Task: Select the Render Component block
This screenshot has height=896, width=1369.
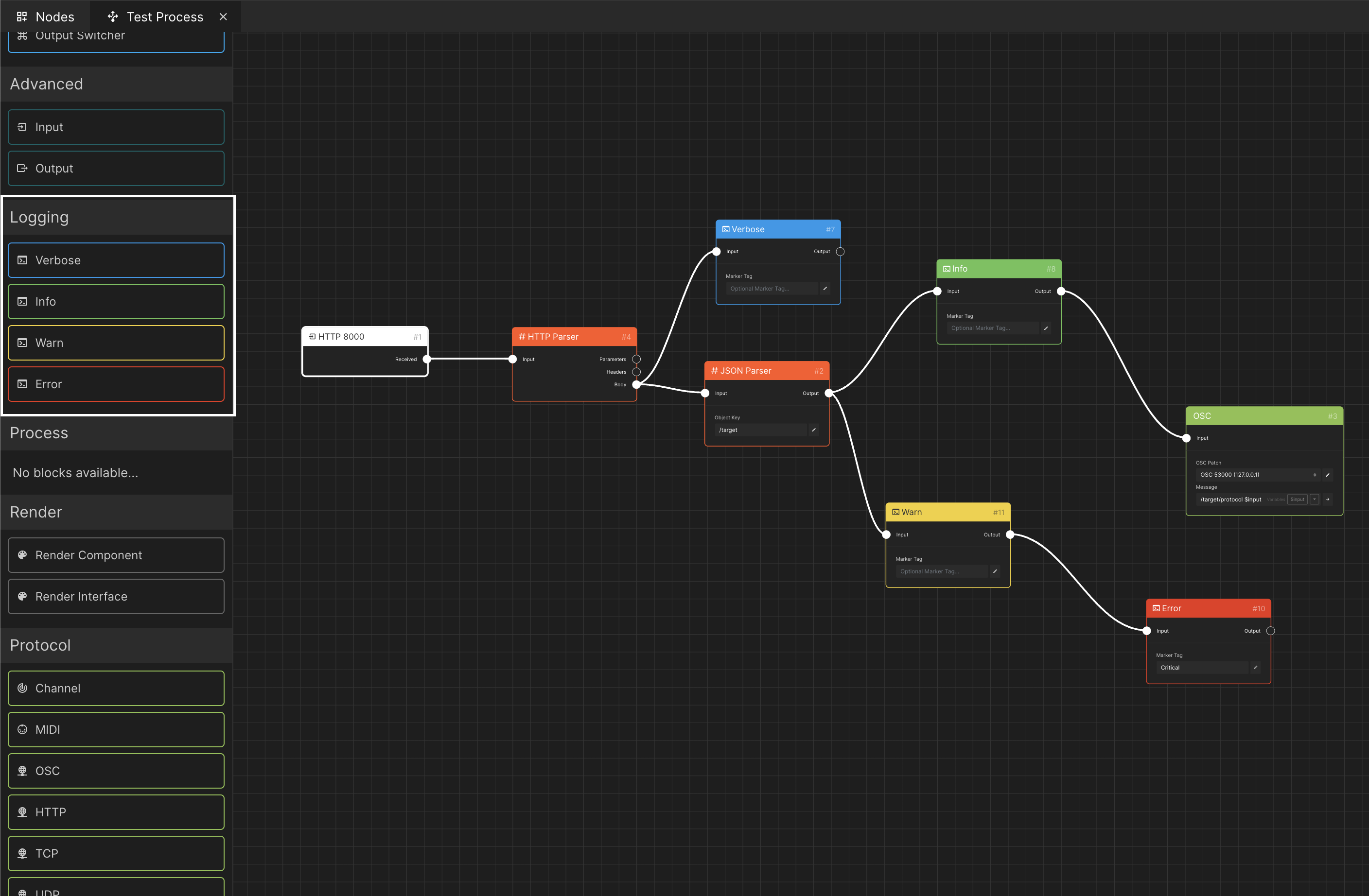Action: click(x=116, y=555)
